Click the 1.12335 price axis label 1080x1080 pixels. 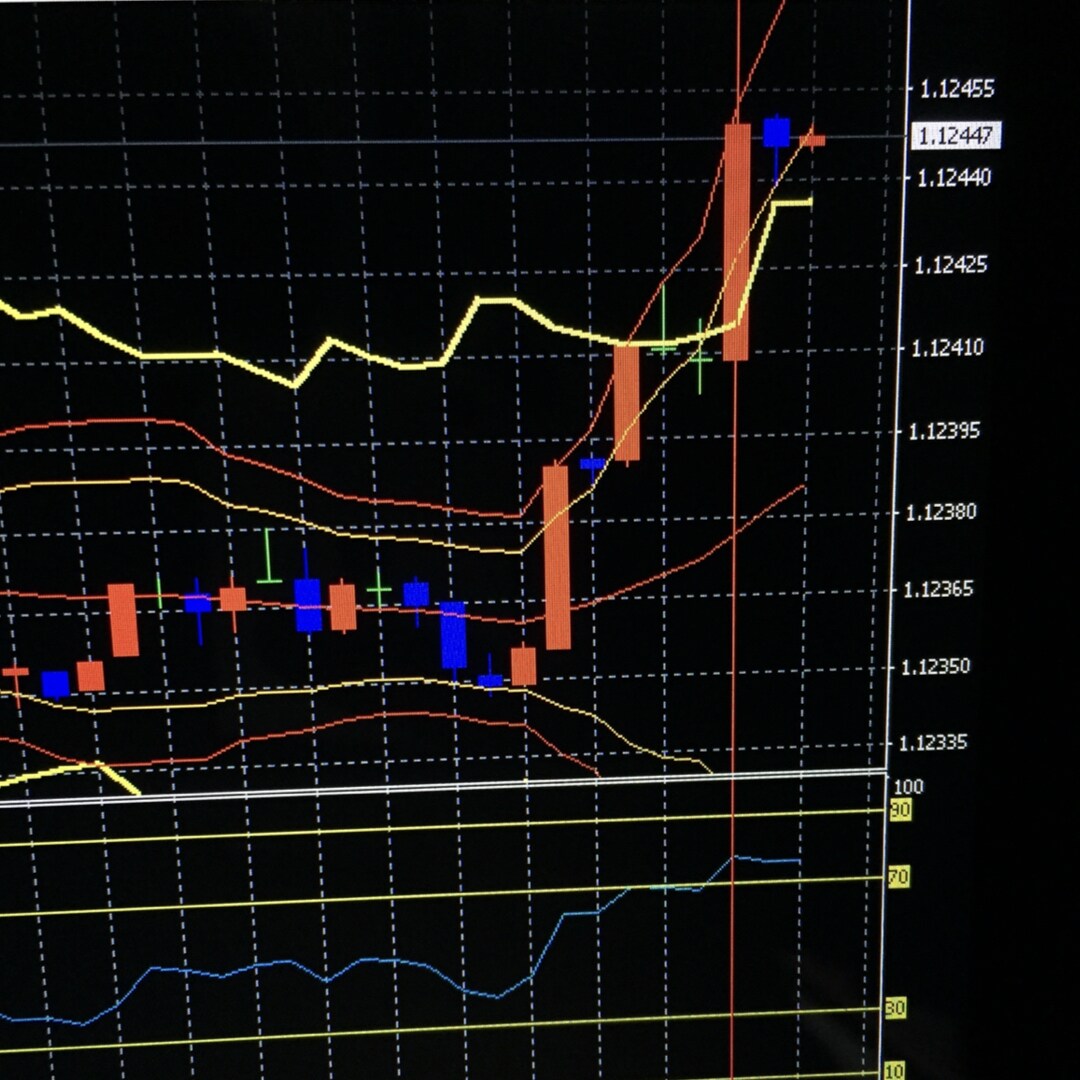933,742
